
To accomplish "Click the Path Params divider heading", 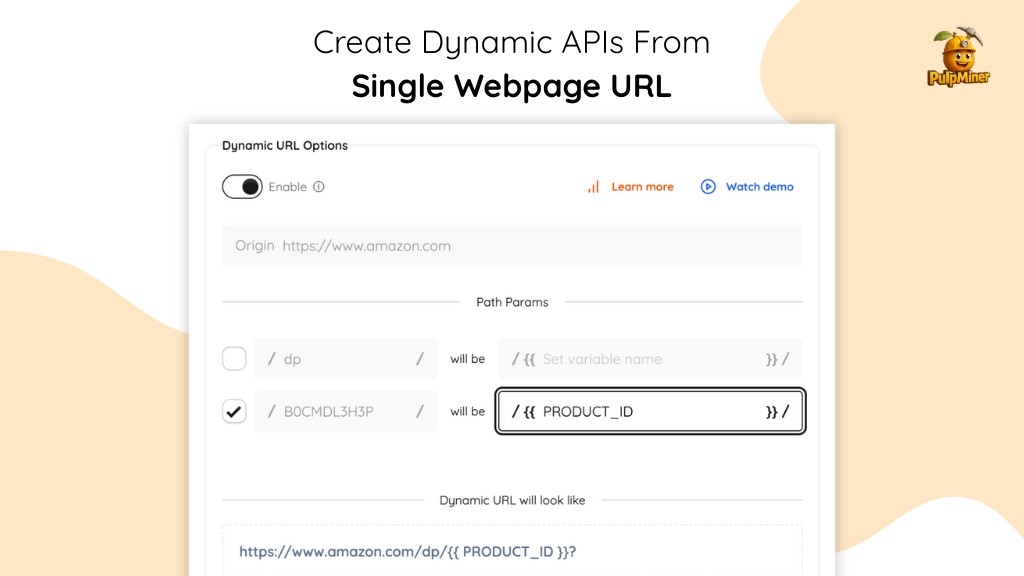I will tap(512, 302).
